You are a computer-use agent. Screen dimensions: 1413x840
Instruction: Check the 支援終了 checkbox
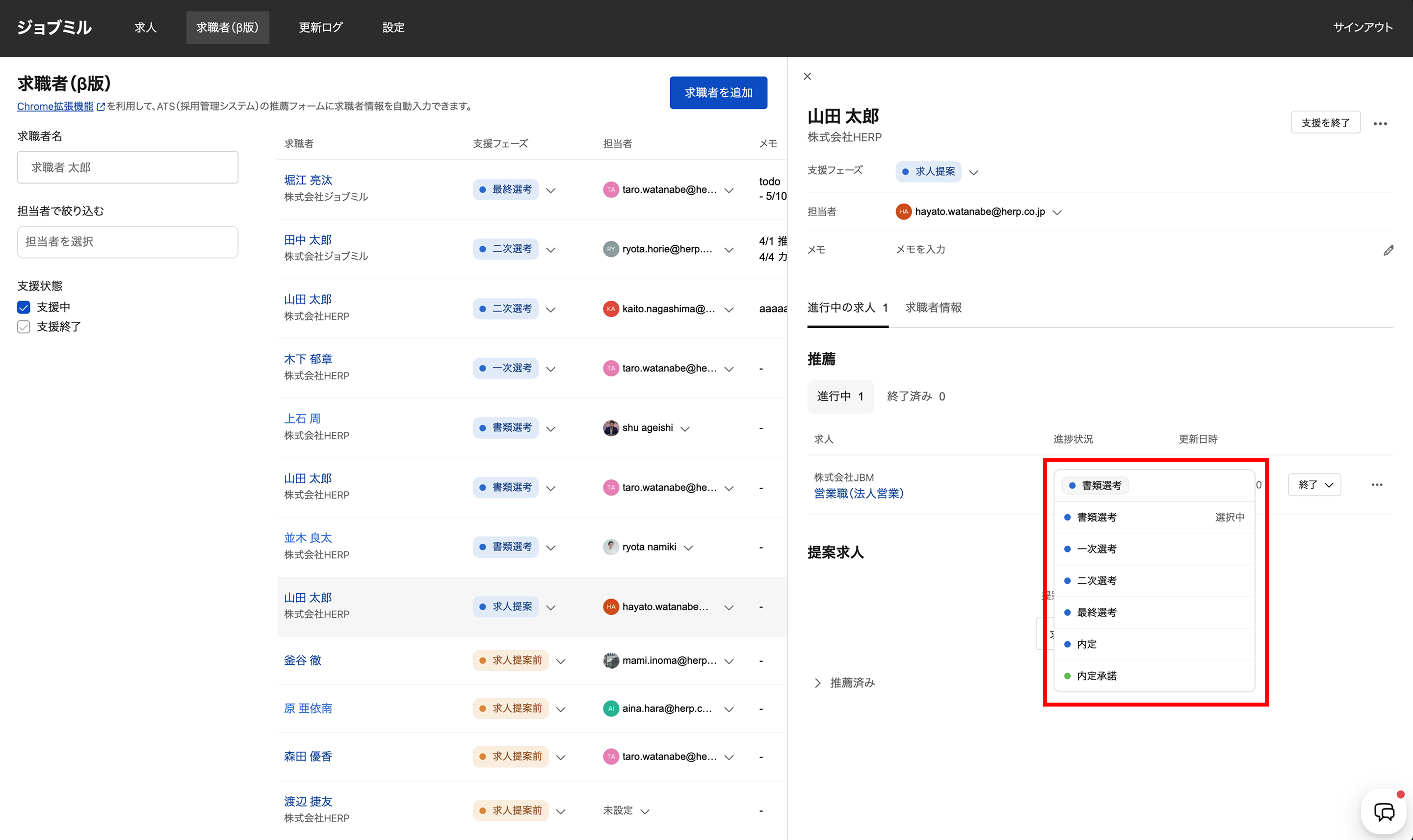coord(24,327)
